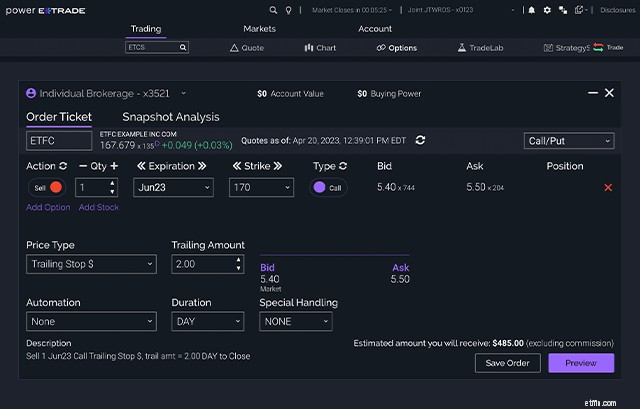Switch to the Account tab
Screen dimensions: 640x409
(x=375, y=29)
